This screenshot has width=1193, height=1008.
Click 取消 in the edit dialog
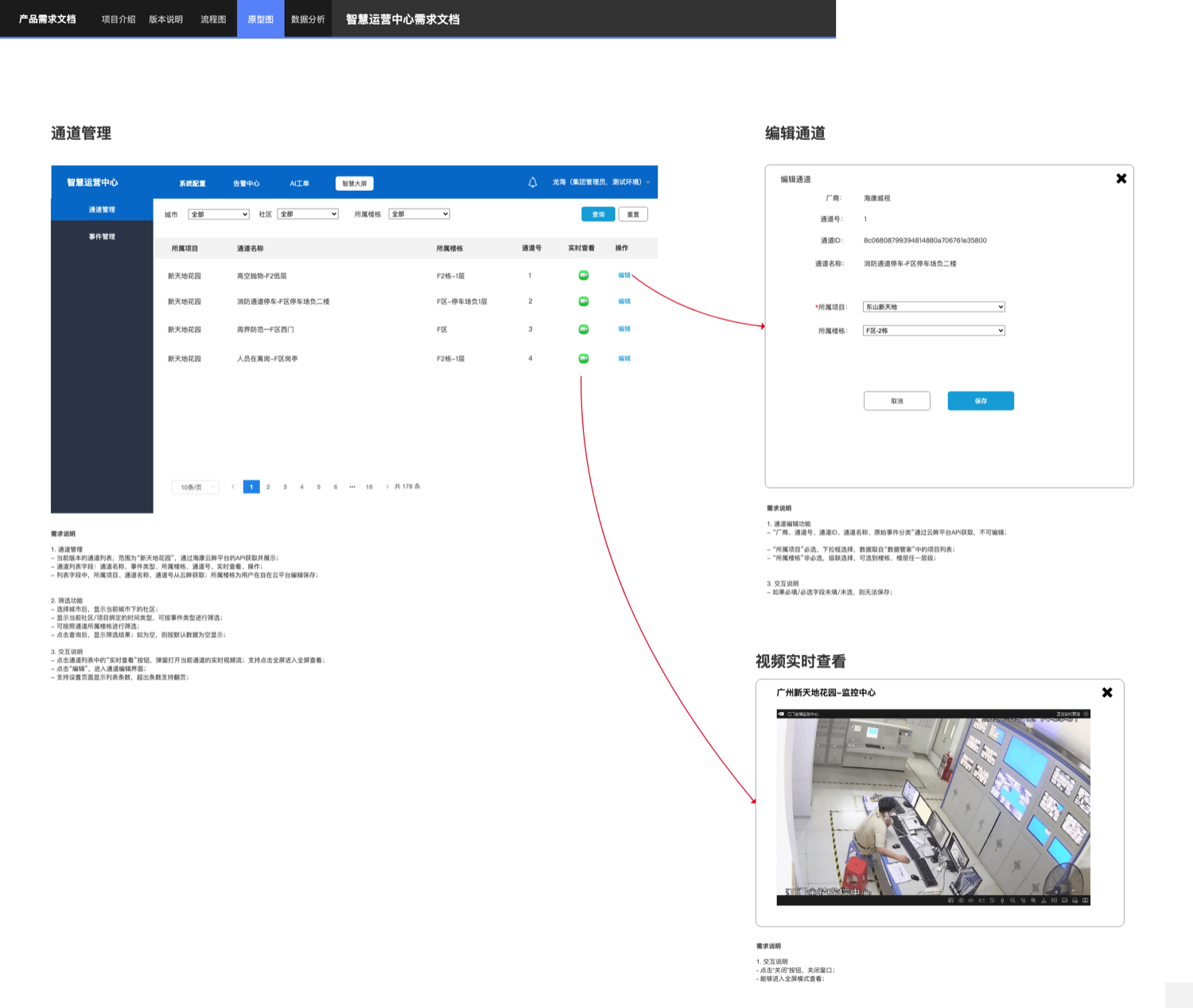(x=897, y=401)
